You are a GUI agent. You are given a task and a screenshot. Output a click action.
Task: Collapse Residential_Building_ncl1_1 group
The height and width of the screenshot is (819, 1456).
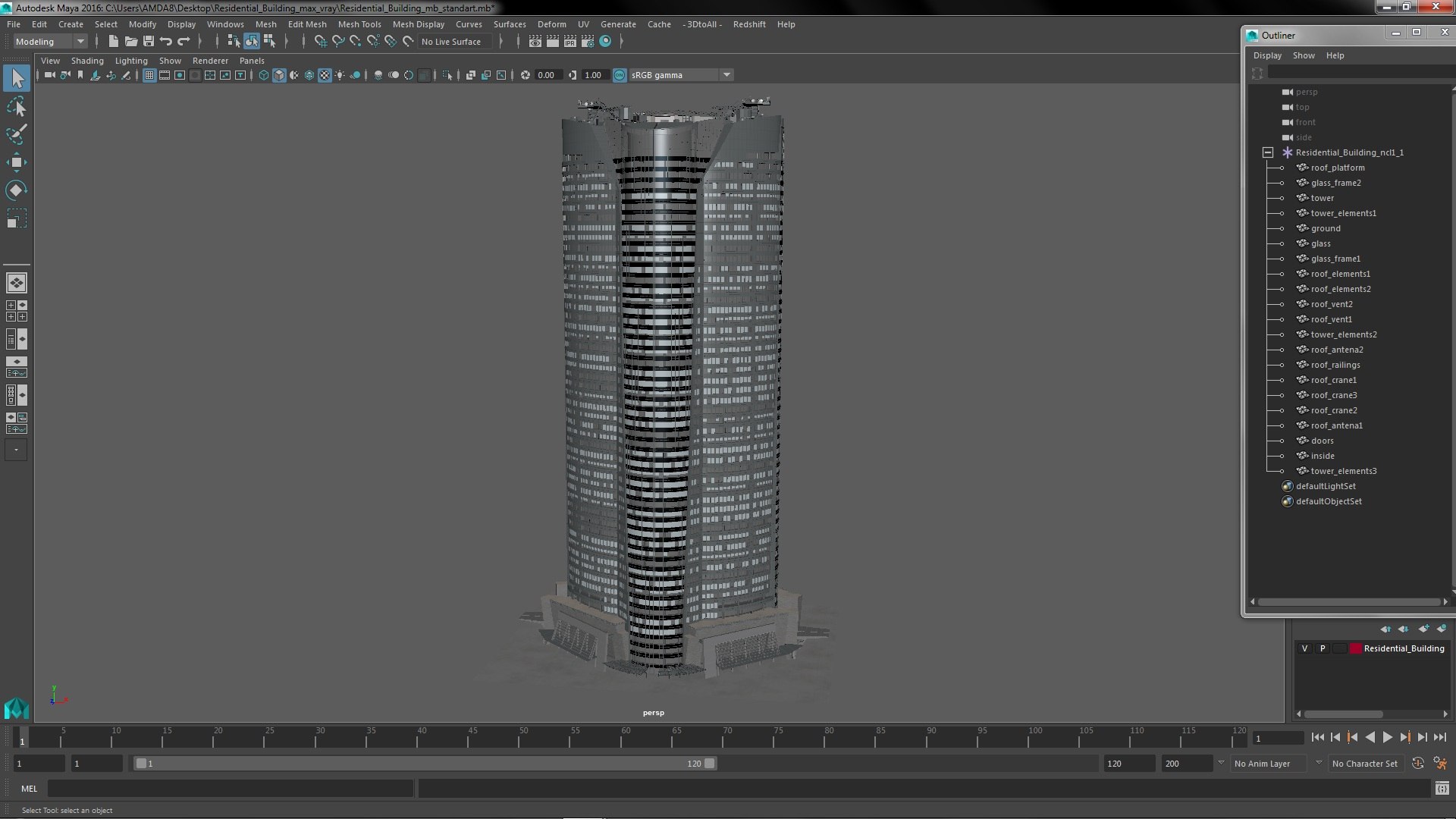click(x=1268, y=152)
